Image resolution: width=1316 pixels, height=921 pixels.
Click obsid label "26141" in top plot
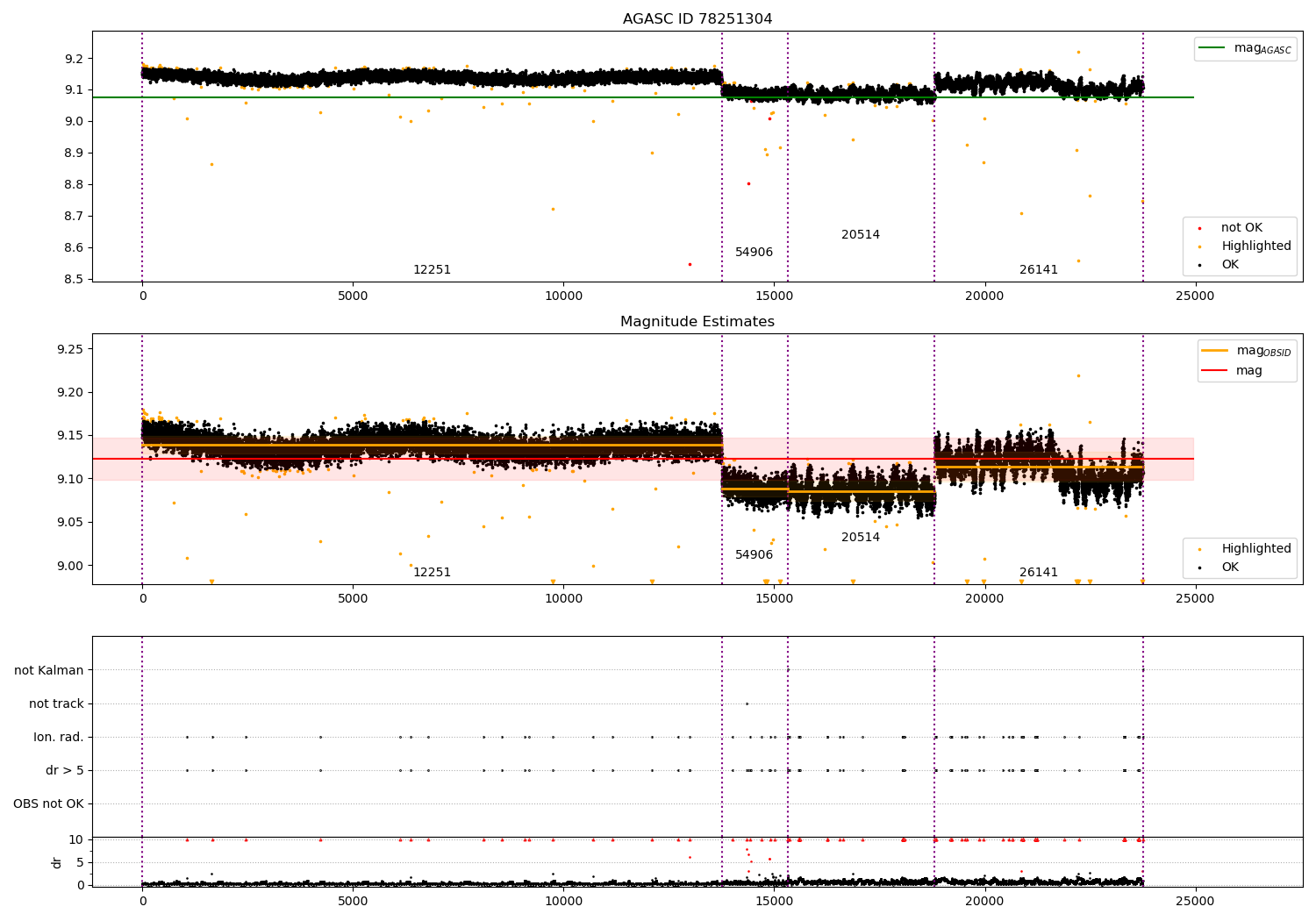coord(1039,270)
